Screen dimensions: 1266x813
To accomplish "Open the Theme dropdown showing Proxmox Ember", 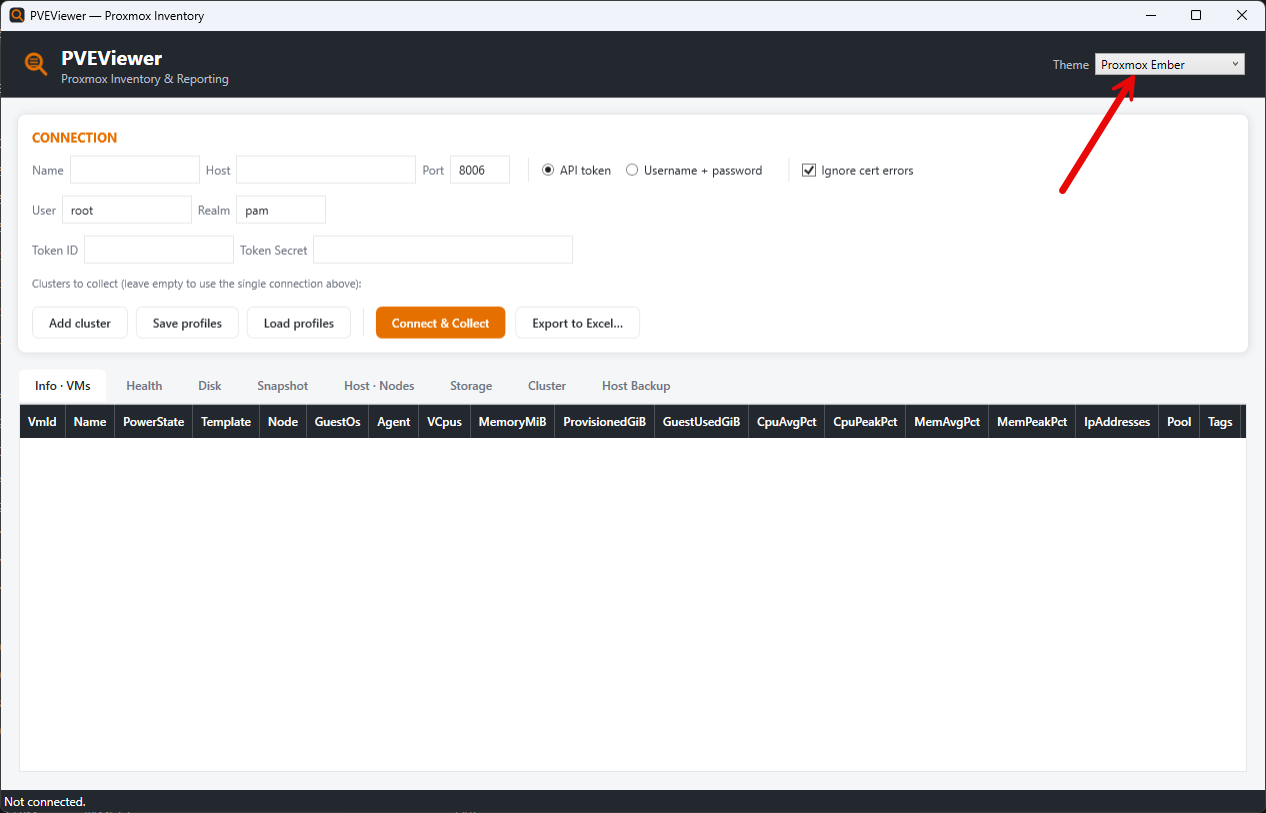I will 1170,65.
